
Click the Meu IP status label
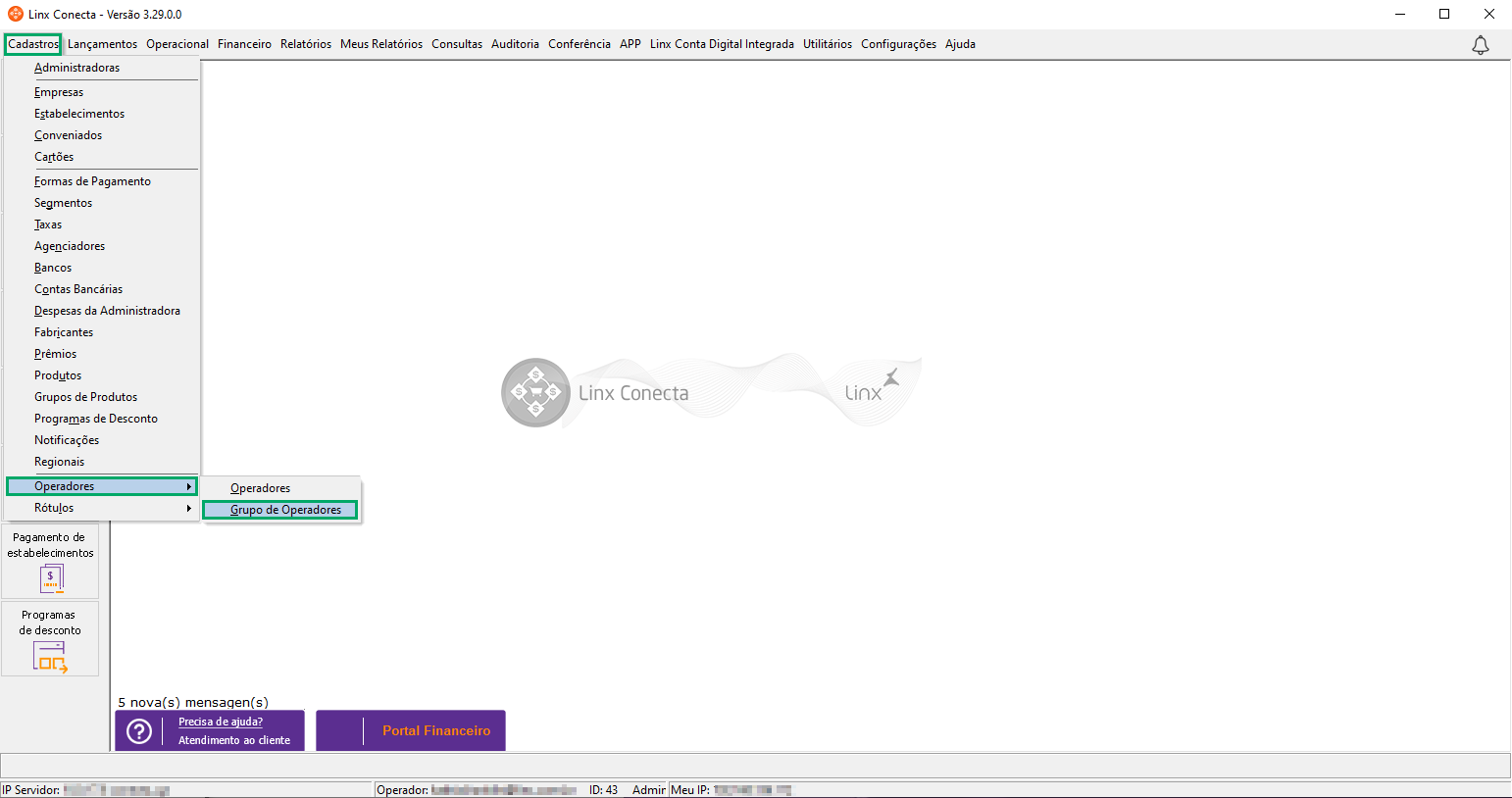[690, 790]
